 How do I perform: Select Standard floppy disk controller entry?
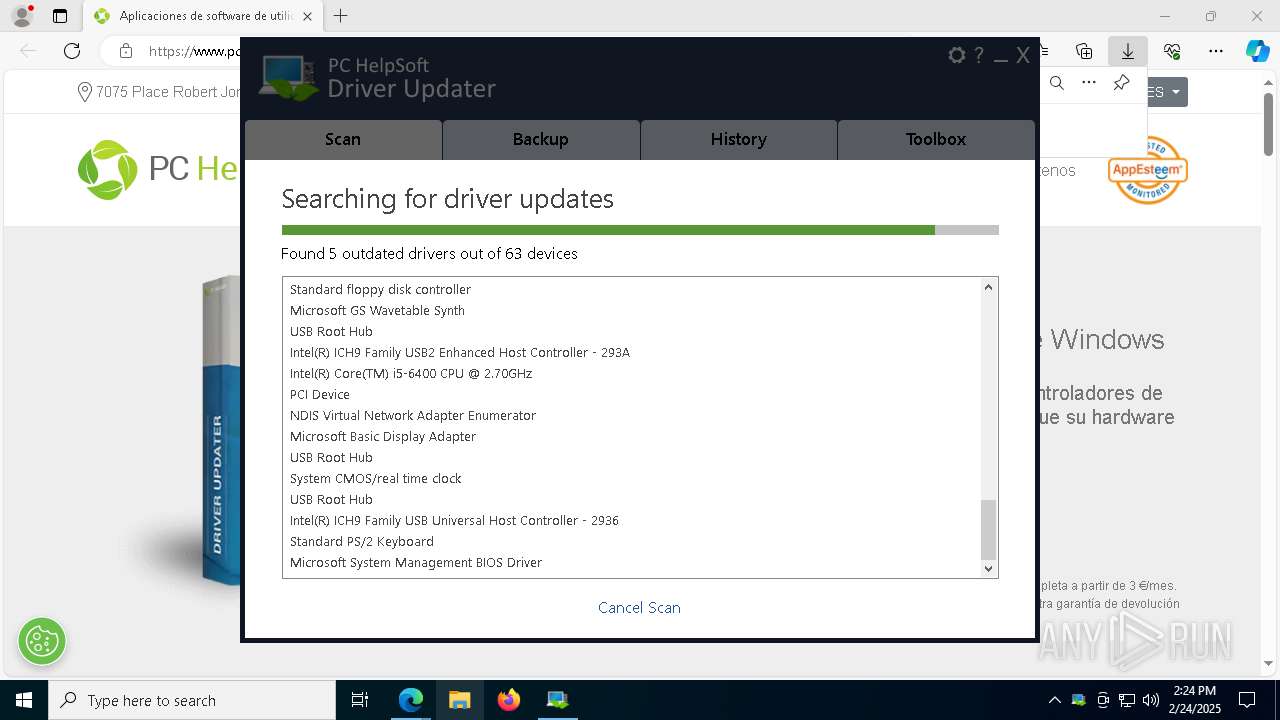pyautogui.click(x=380, y=289)
